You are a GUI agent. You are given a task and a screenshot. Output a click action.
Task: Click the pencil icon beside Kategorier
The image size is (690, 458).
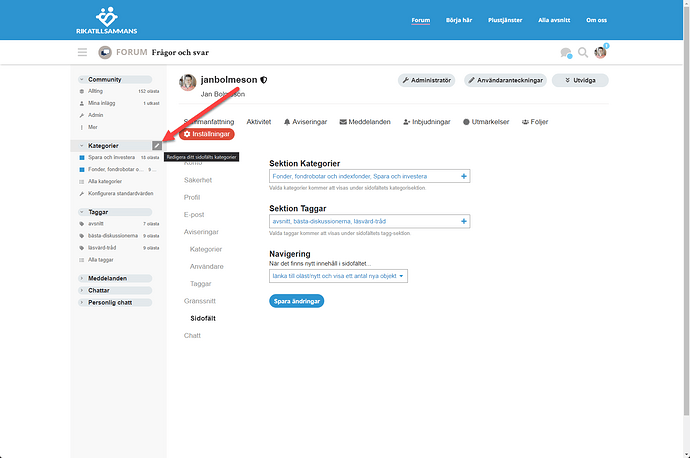[x=156, y=145]
